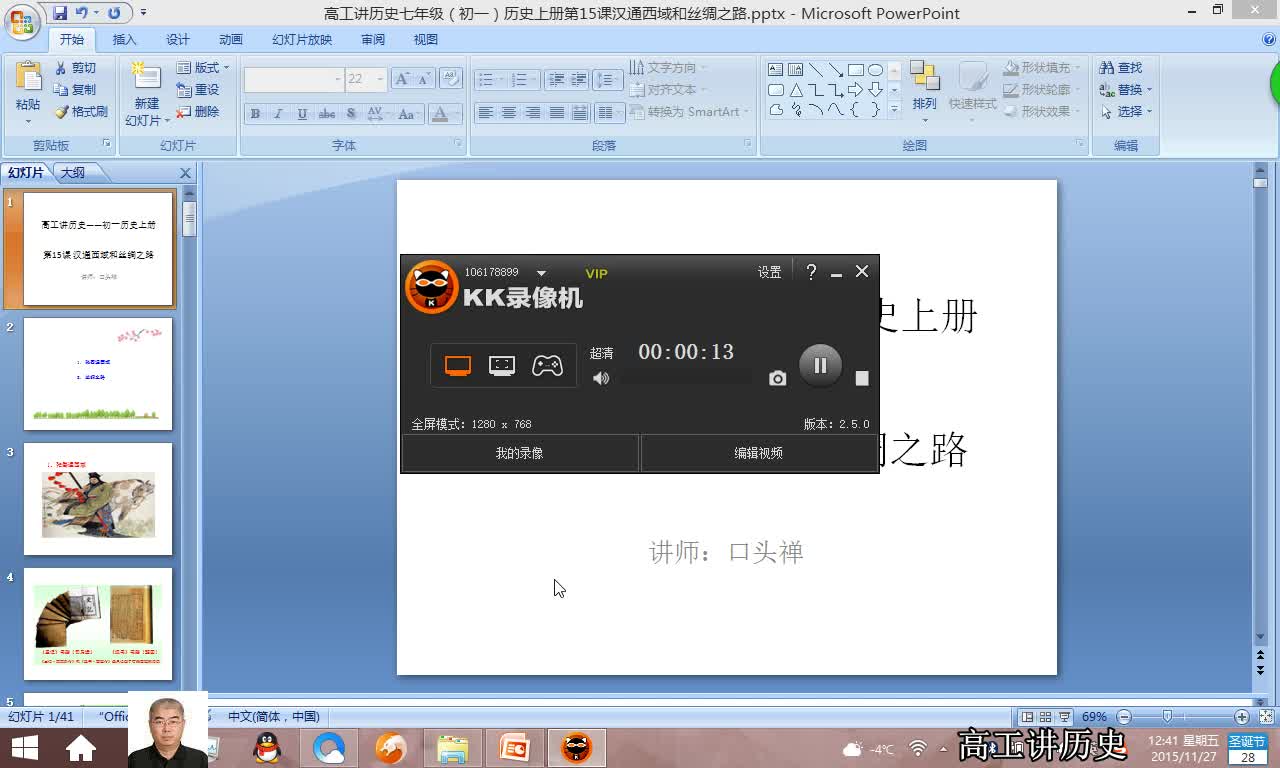Select slide 3 thumbnail with horseman image

[x=98, y=499]
